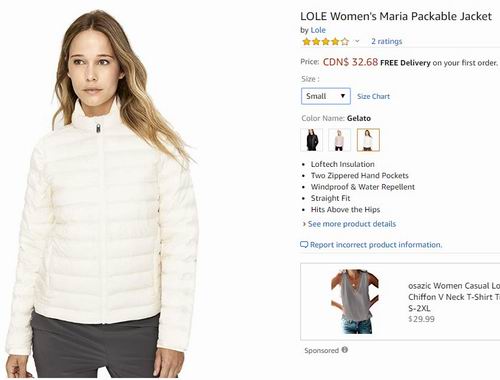Click the arrow next to See more product details
The width and height of the screenshot is (500, 380).
[304, 224]
